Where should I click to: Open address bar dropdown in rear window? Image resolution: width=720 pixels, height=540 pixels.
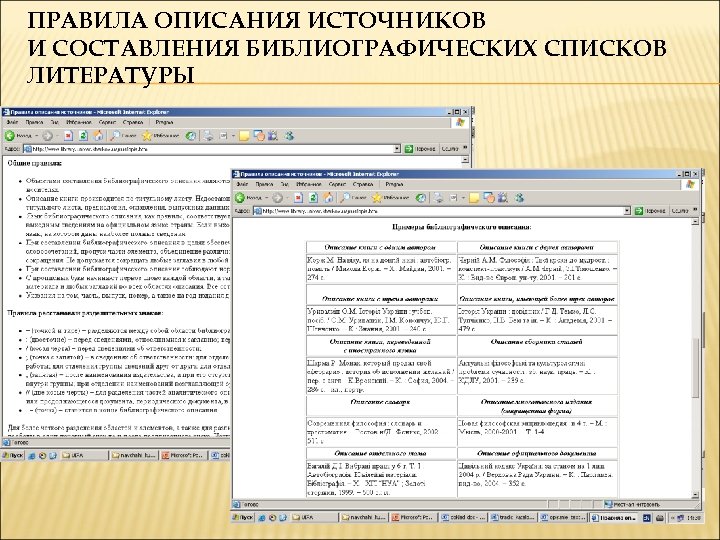397,149
